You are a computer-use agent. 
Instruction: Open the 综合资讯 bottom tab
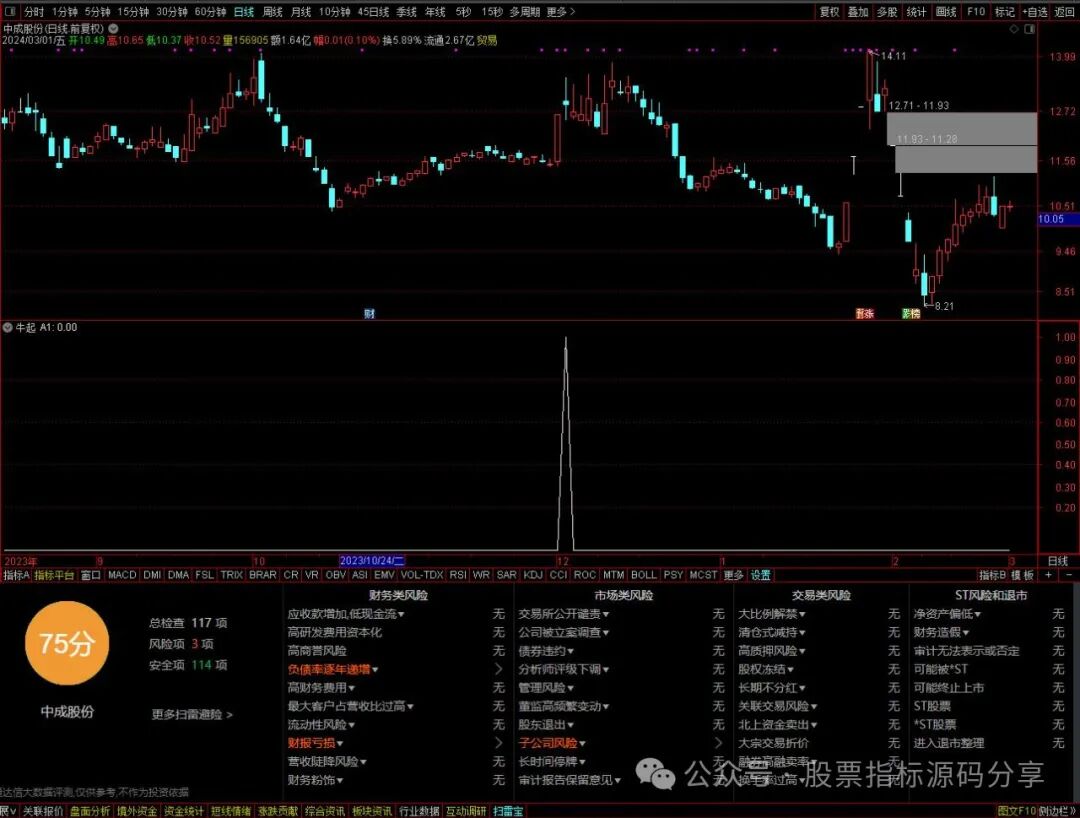pyautogui.click(x=324, y=812)
